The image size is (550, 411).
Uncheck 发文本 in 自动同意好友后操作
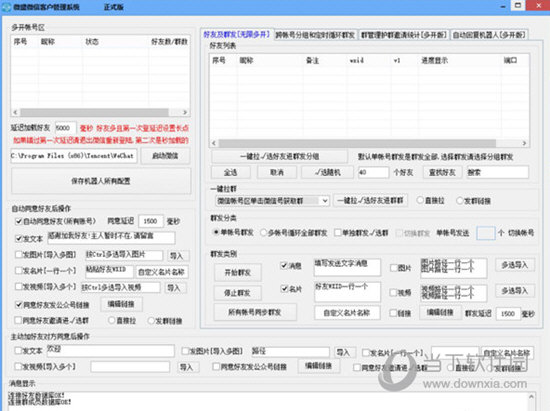tap(19, 239)
